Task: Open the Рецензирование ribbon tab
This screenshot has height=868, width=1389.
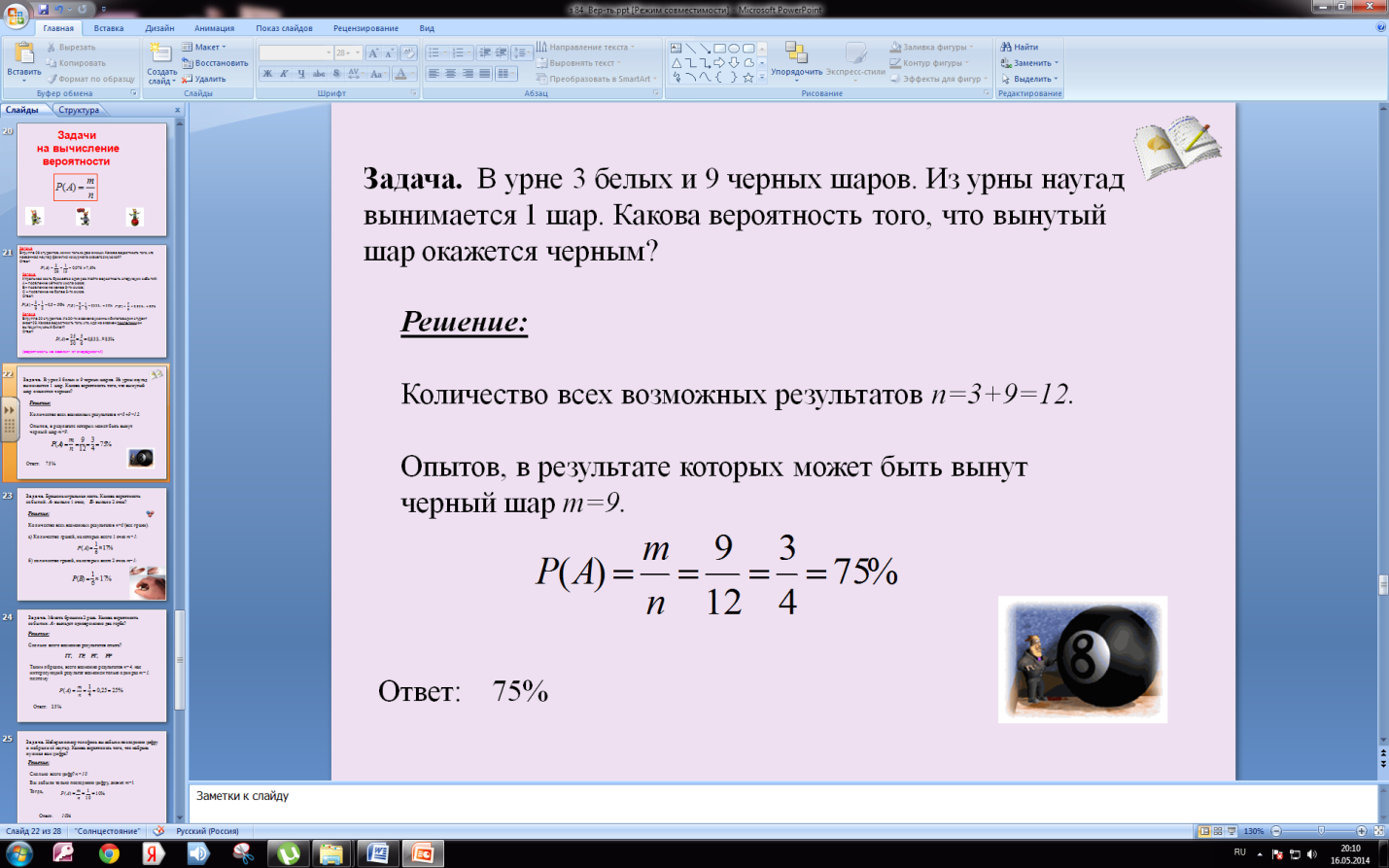Action: tap(365, 28)
